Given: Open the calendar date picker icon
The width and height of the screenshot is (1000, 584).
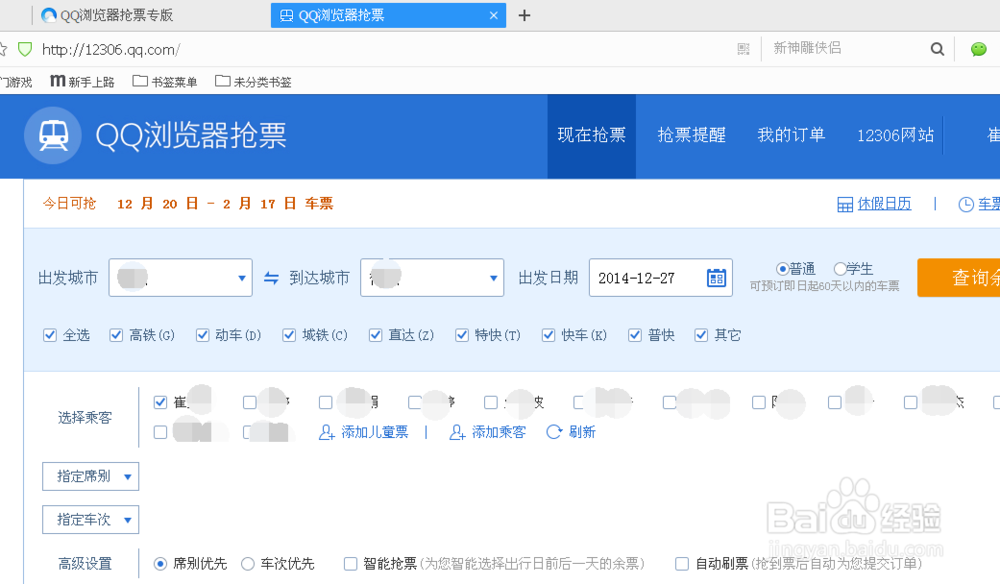Looking at the screenshot, I should (716, 278).
